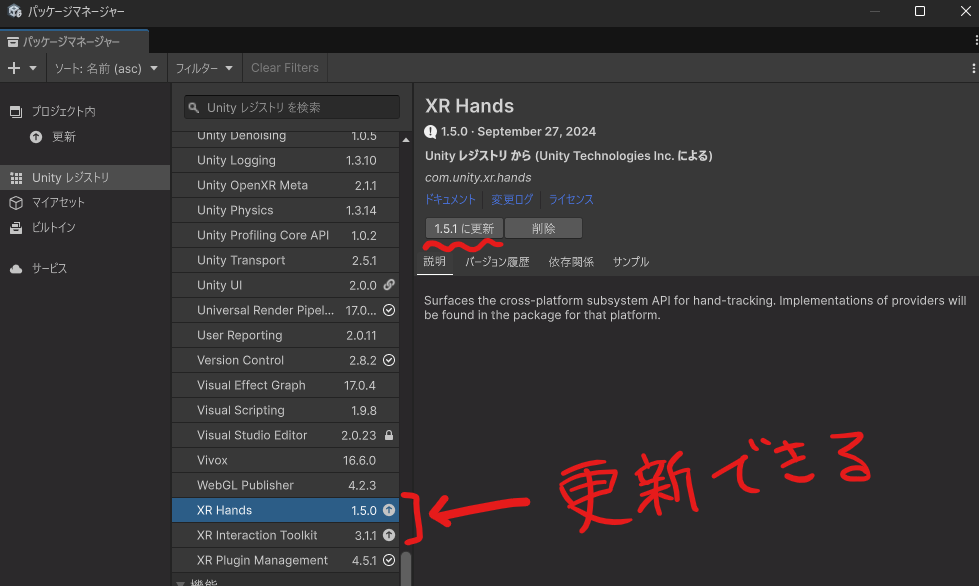
Task: Select the WebGL Publisher package
Action: tap(285, 485)
